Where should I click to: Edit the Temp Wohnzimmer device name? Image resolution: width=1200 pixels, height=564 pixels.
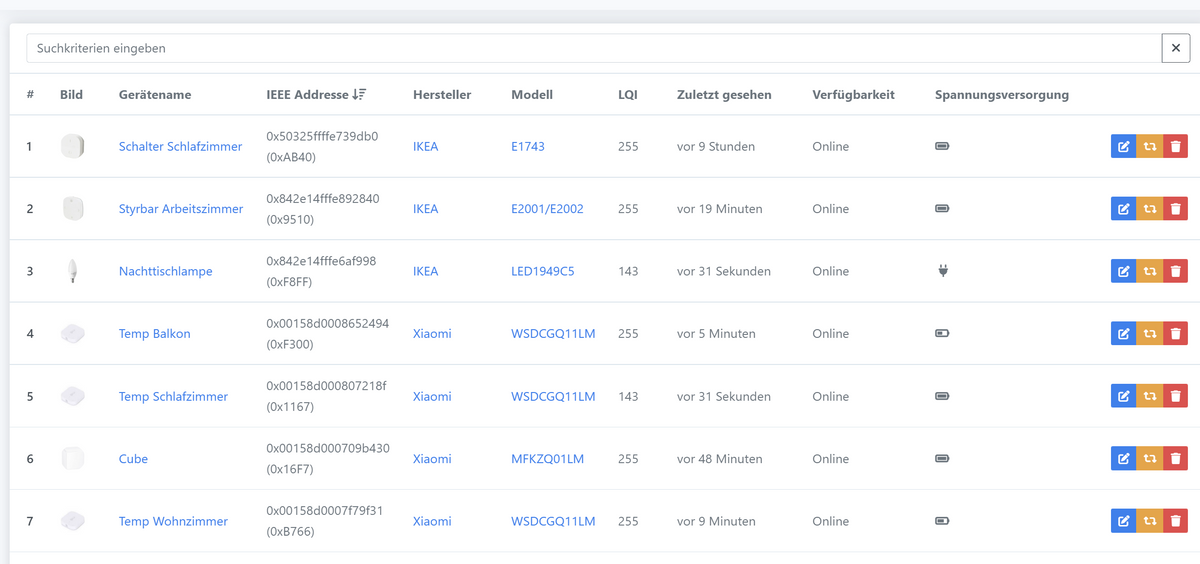point(1123,521)
